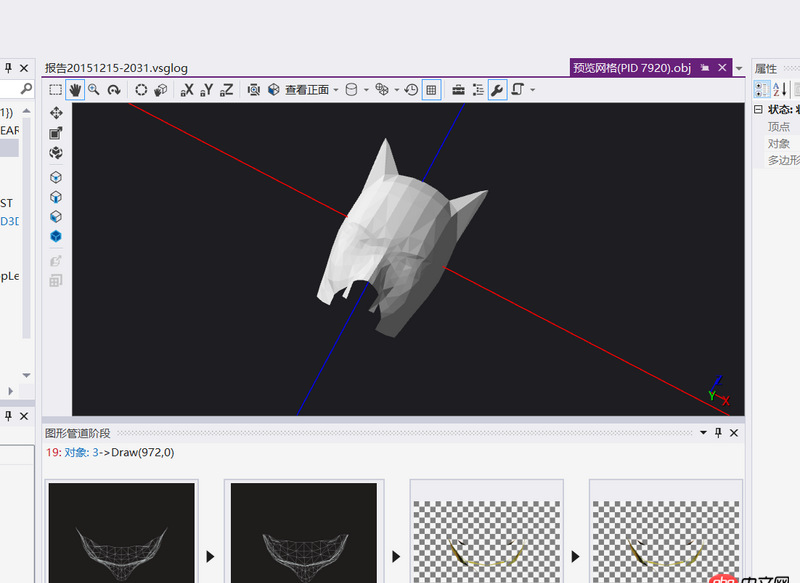This screenshot has height=583, width=800.
Task: Click the Frame object icon
Action: (254, 90)
